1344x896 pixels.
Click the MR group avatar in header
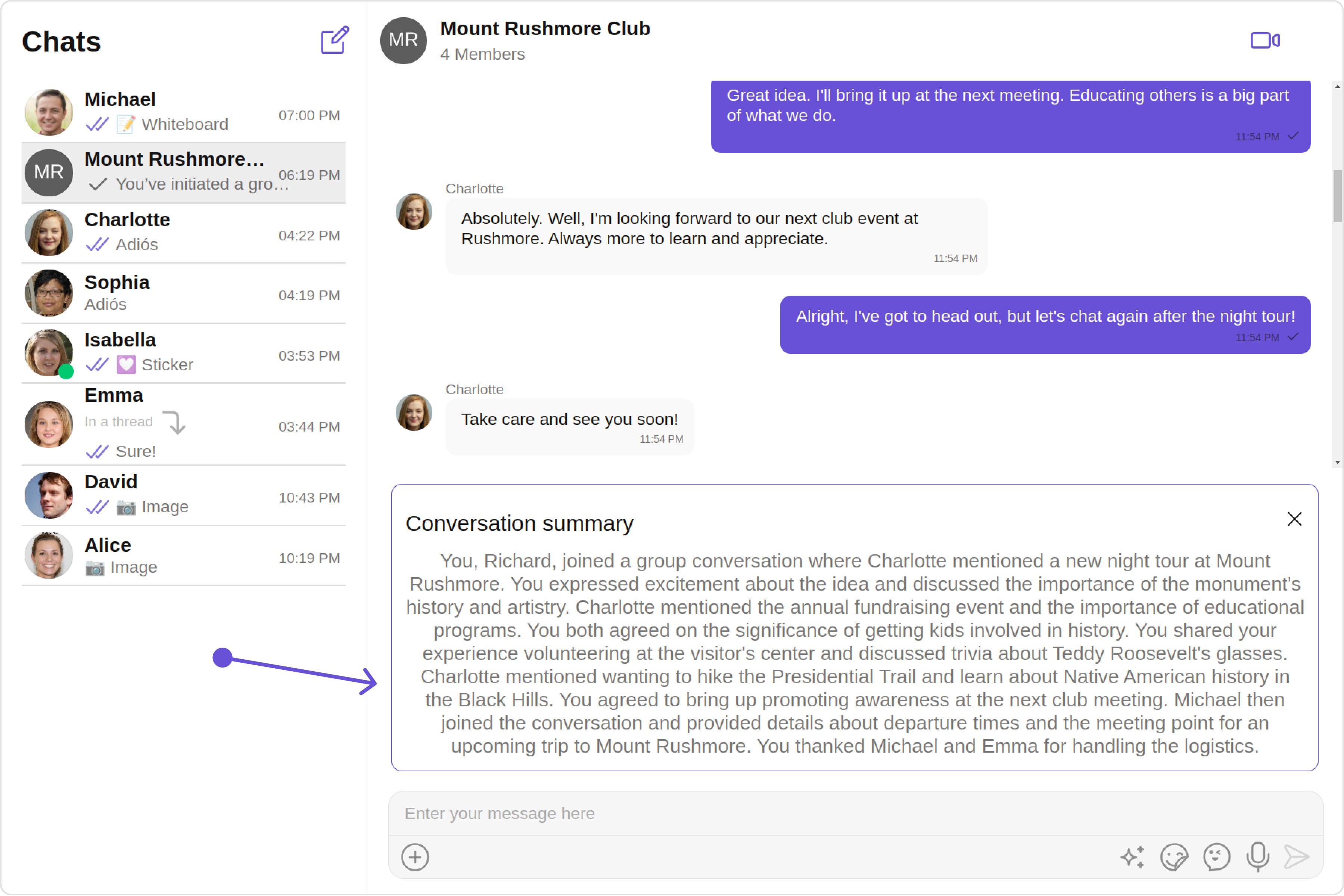click(404, 40)
